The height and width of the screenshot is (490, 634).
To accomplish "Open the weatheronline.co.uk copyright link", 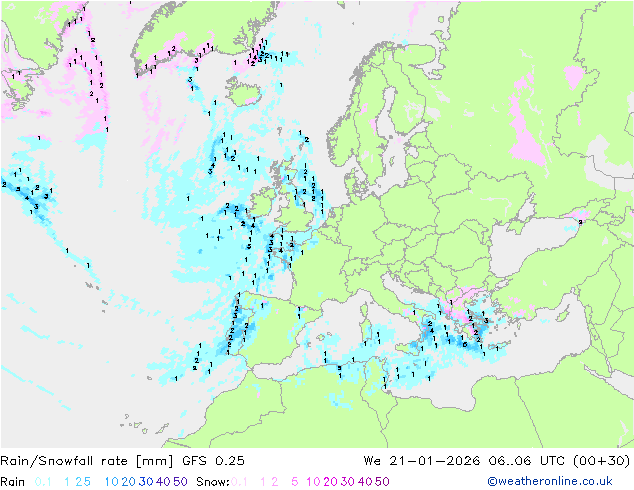I will [550, 482].
